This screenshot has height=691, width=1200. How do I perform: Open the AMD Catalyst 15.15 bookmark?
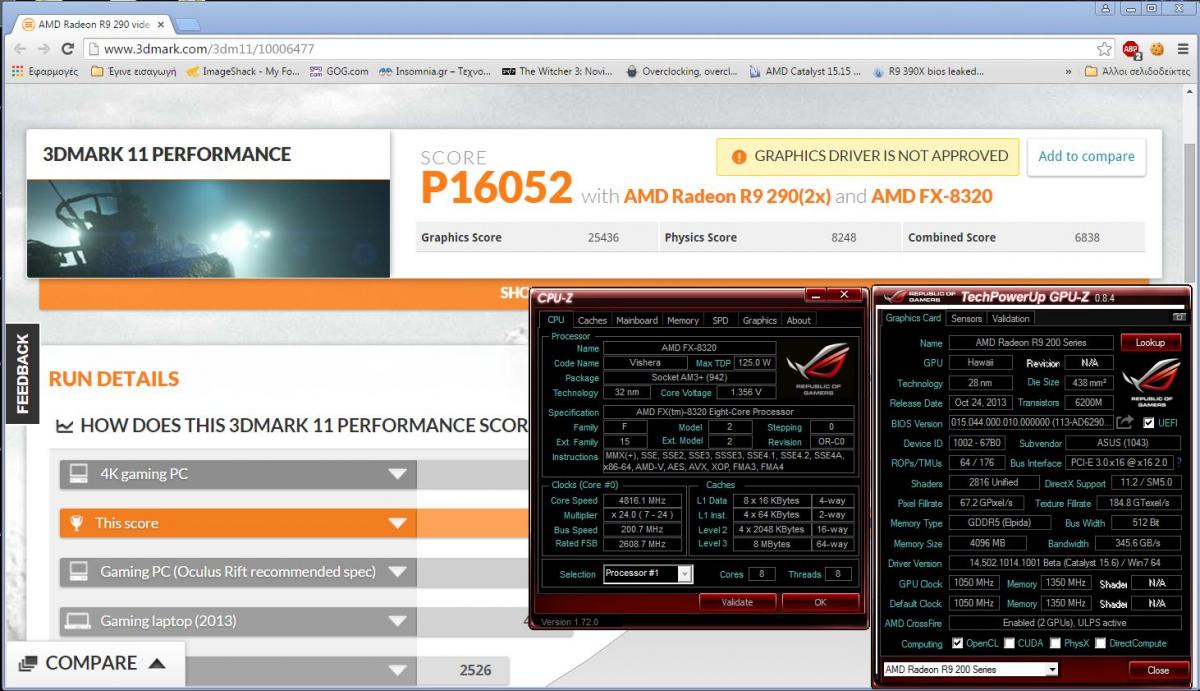click(806, 71)
